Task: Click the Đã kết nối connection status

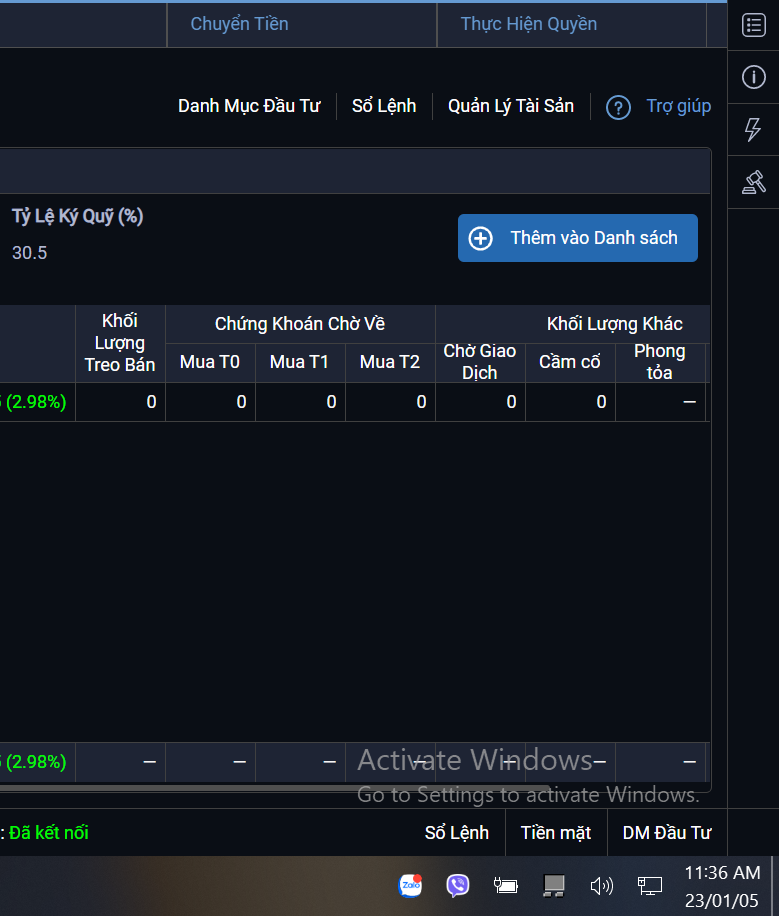Action: click(x=49, y=832)
